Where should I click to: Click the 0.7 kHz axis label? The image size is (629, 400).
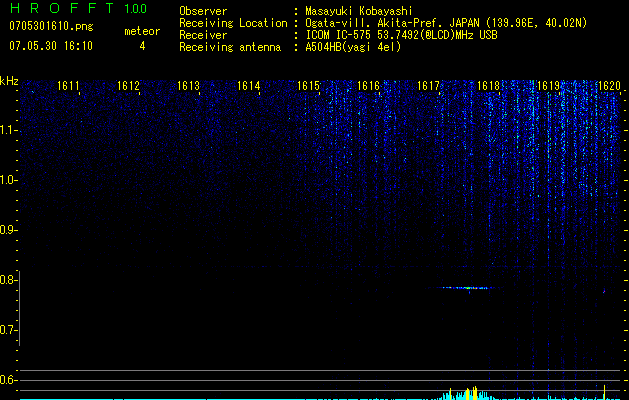[7, 330]
